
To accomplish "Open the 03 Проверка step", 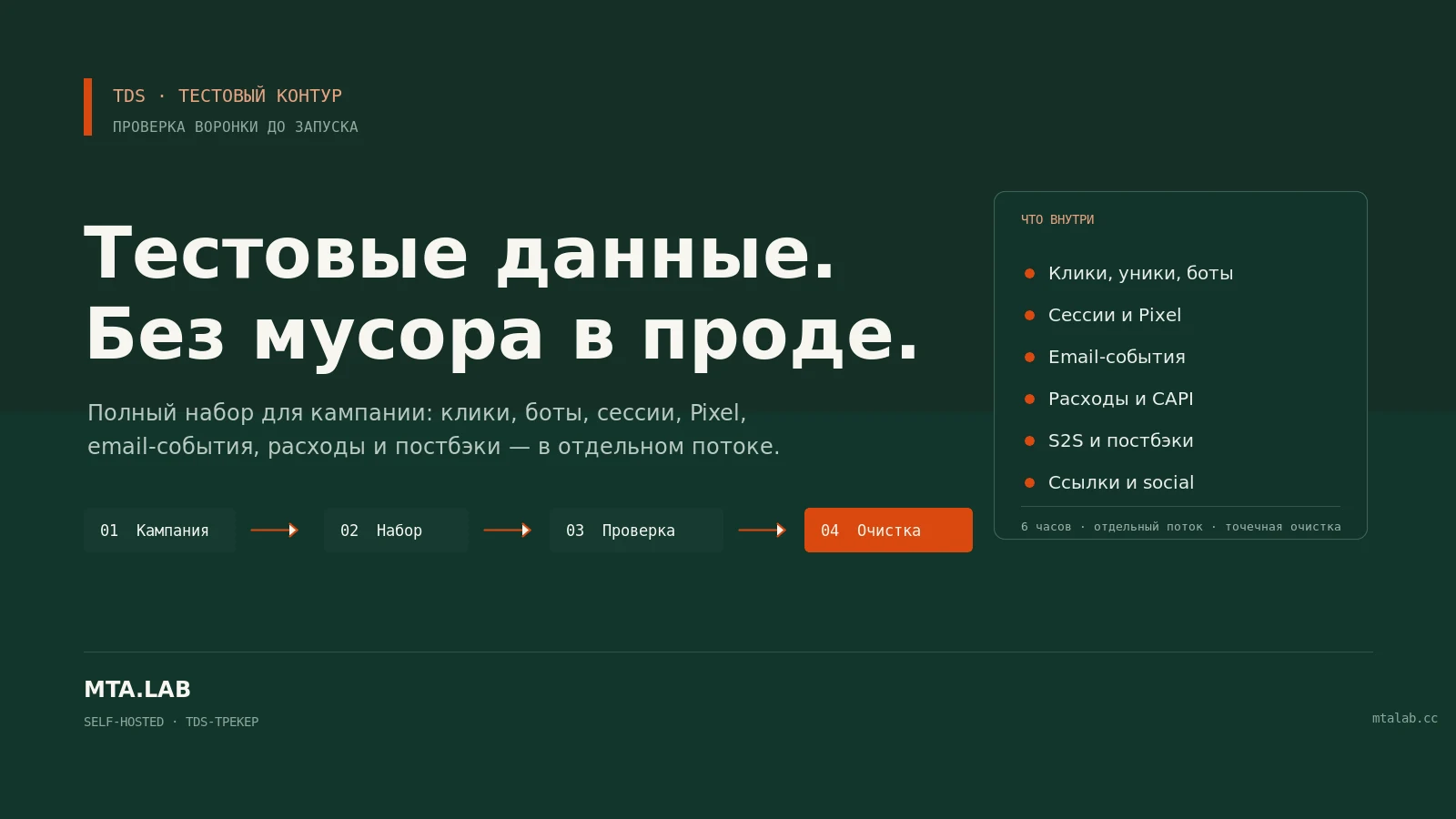I will pos(636,530).
